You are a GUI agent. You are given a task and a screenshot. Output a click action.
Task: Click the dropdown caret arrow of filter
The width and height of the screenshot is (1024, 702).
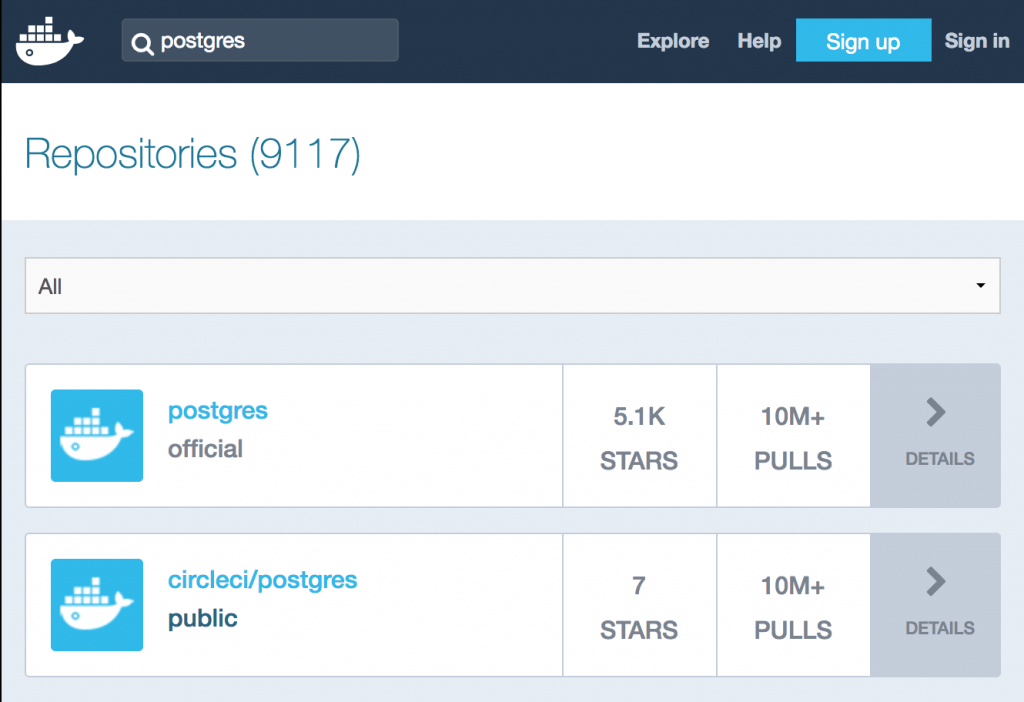click(x=981, y=286)
